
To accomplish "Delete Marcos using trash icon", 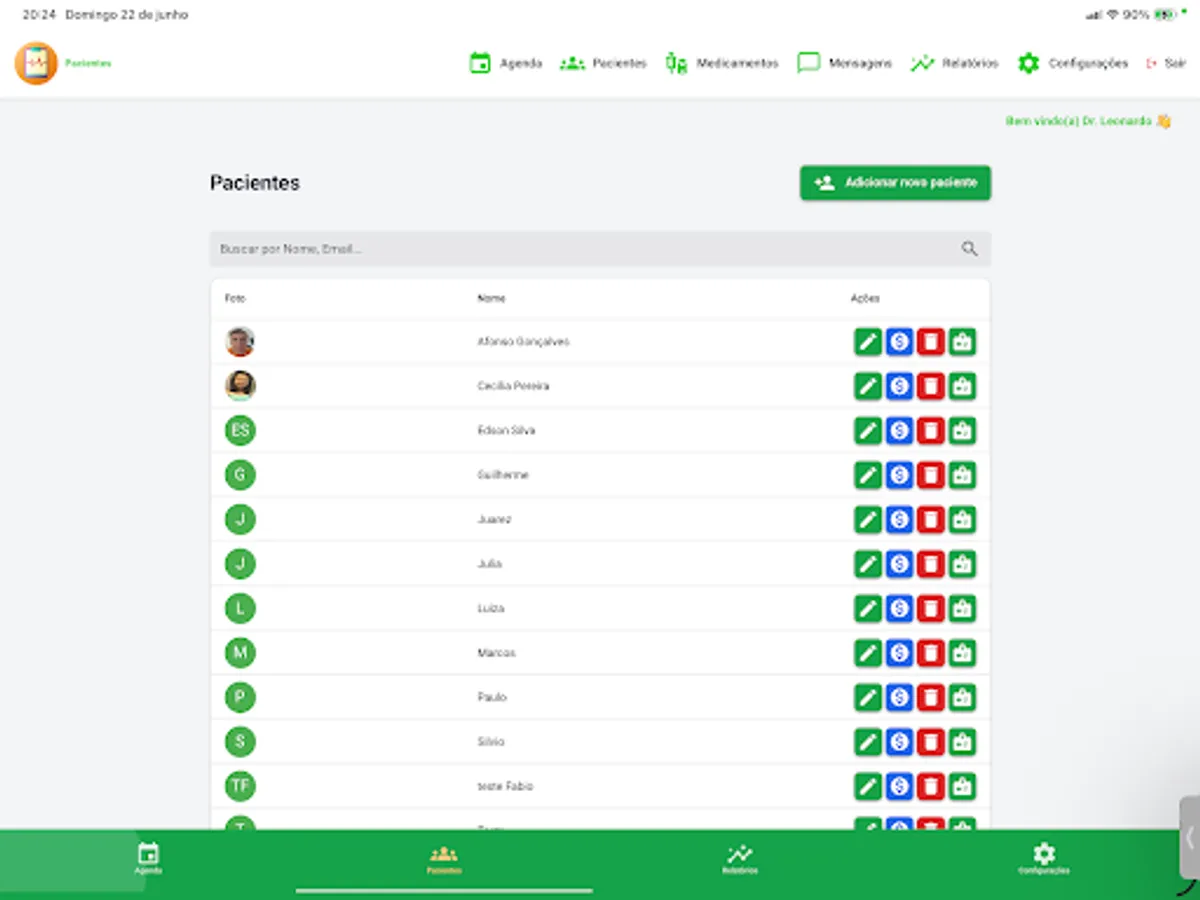I will (x=931, y=653).
